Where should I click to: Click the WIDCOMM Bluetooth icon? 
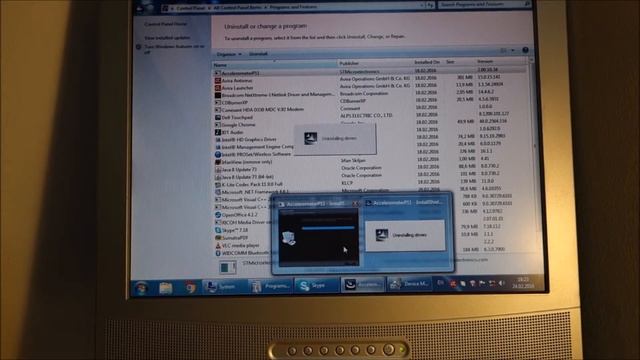point(218,253)
